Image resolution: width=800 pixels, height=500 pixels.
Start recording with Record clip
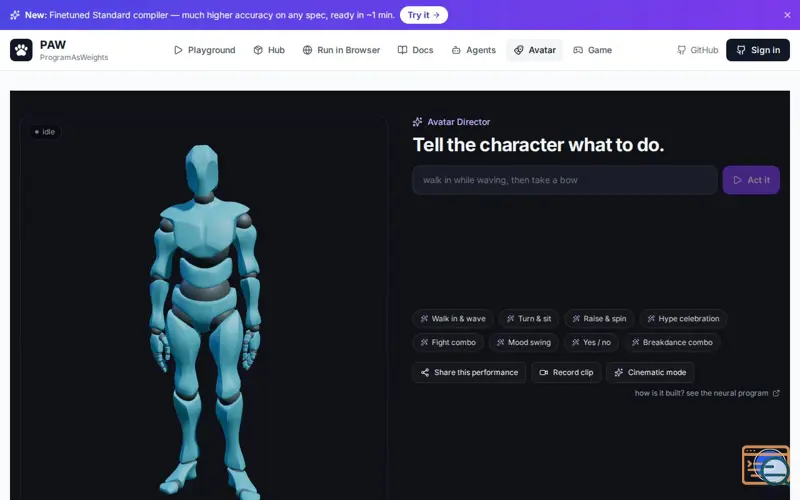tap(566, 372)
